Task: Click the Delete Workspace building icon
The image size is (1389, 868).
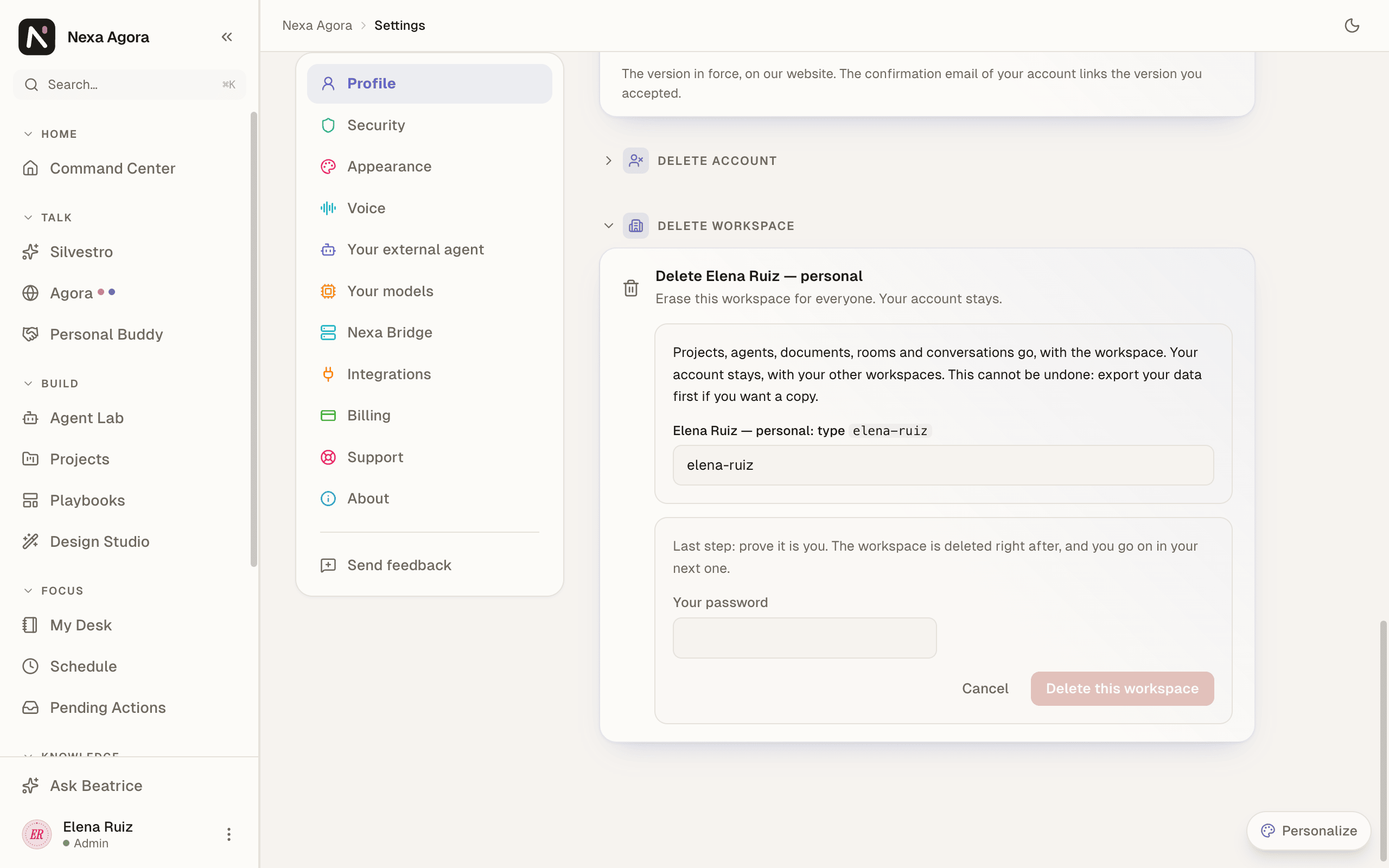Action: click(636, 226)
